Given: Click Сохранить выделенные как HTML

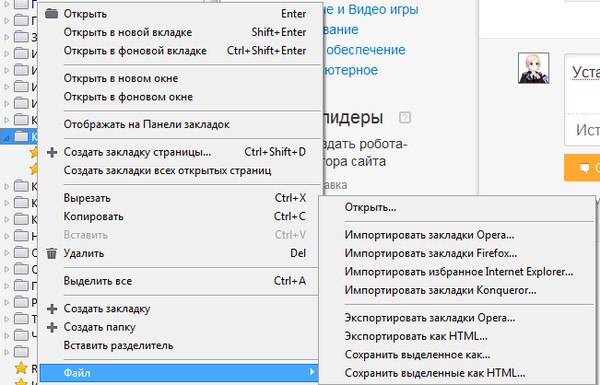Looking at the screenshot, I should click(435, 373).
